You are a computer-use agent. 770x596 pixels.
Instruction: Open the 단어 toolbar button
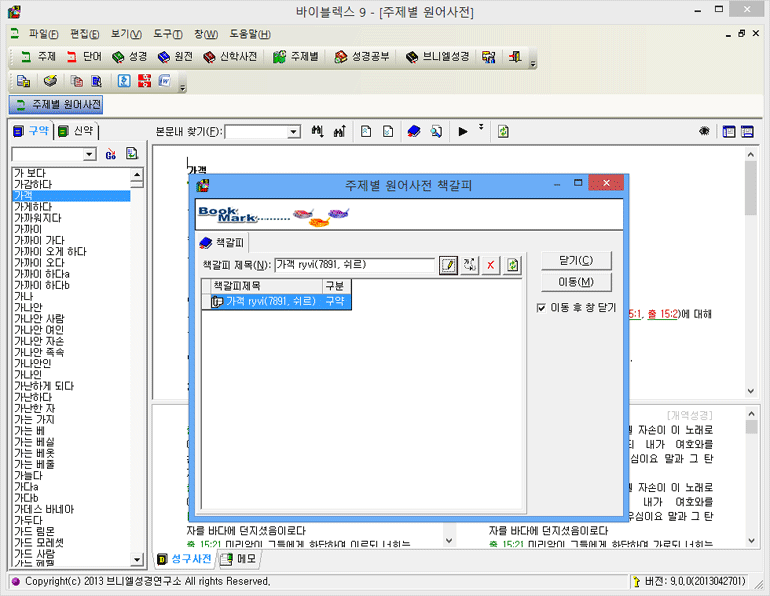(x=84, y=56)
